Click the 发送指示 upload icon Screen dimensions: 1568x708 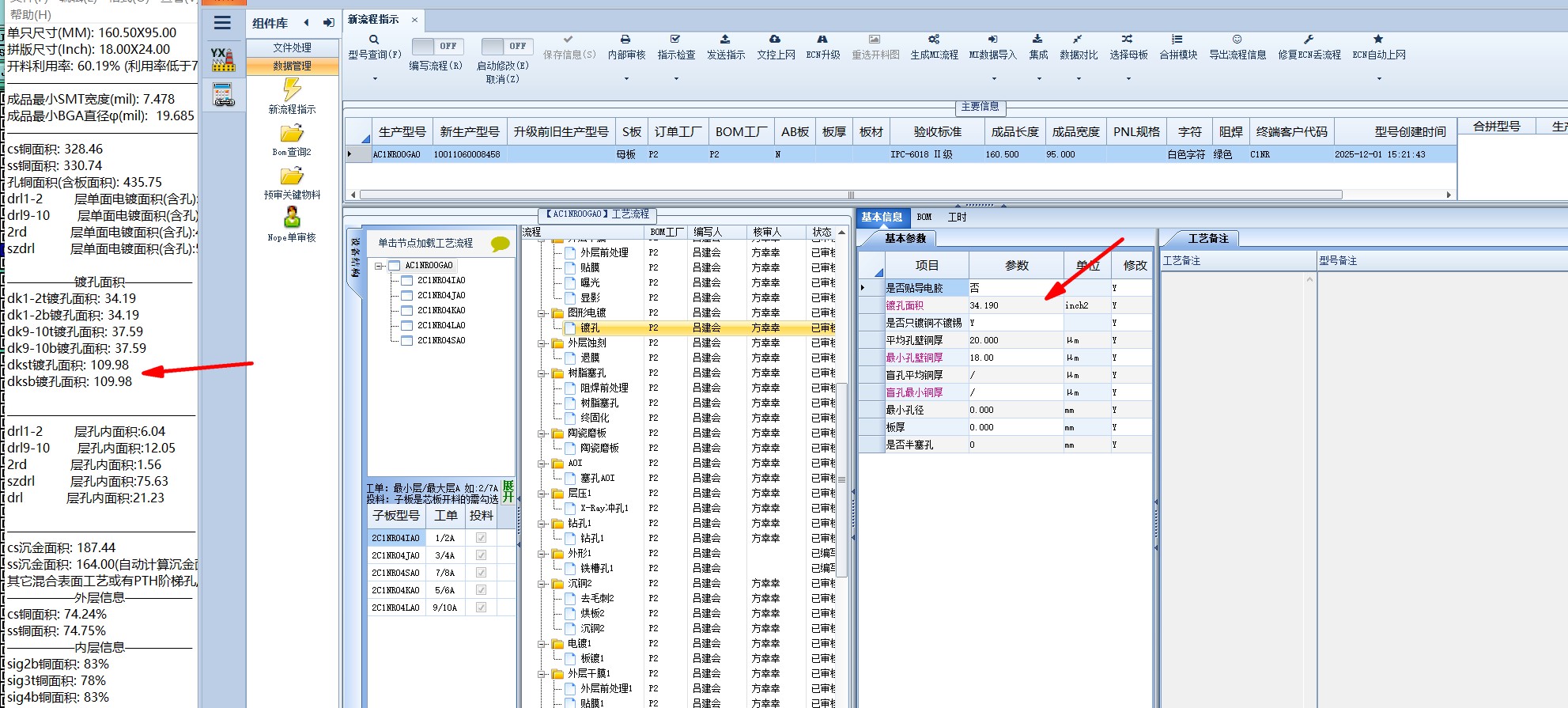point(725,40)
